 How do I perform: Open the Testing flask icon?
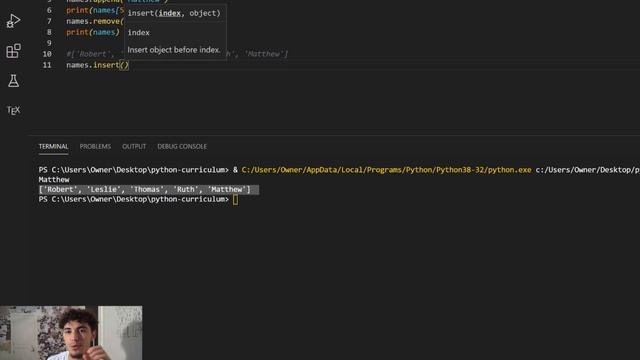(13, 81)
